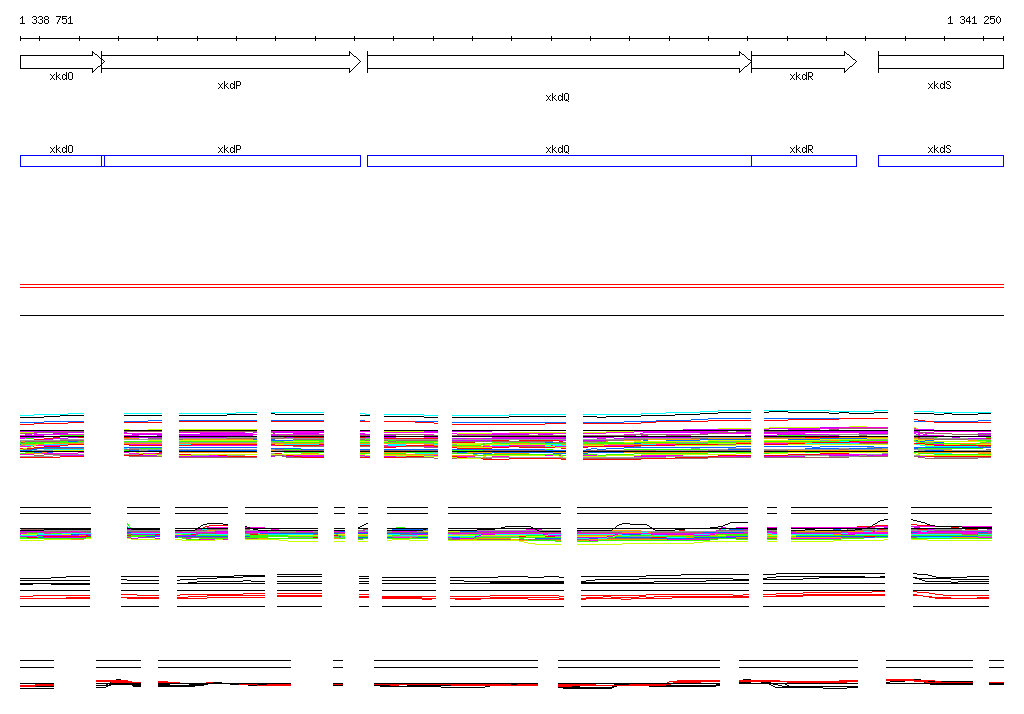
Task: Click the xkdQ label under gene arrow
Action: coord(557,97)
